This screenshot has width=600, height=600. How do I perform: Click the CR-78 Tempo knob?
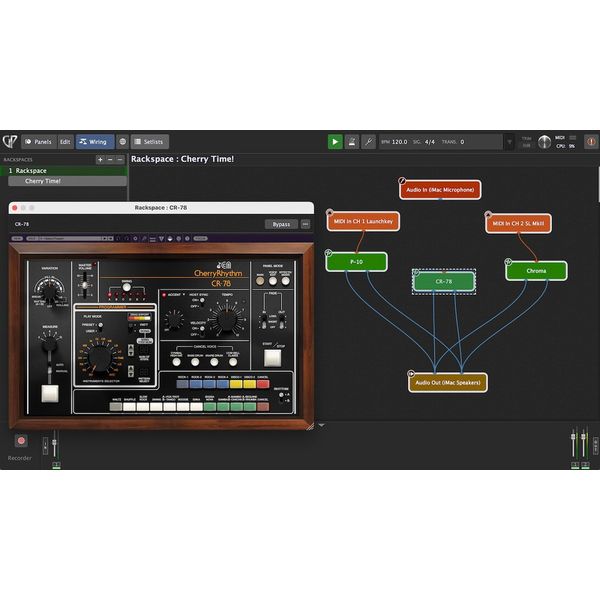(x=227, y=320)
